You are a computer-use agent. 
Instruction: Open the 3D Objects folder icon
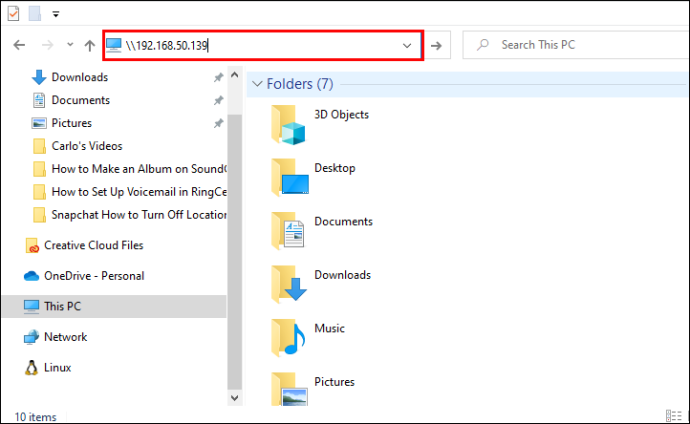pyautogui.click(x=289, y=125)
